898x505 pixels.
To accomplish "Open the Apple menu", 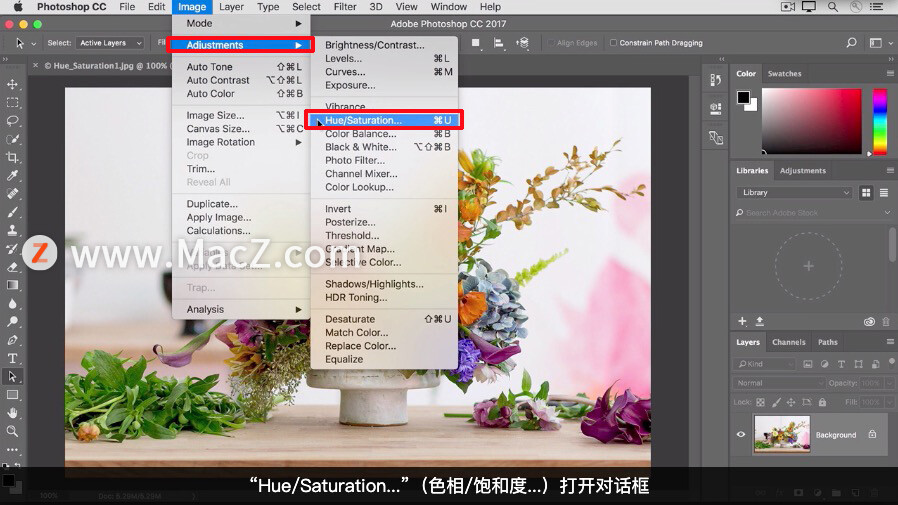I will 18,7.
